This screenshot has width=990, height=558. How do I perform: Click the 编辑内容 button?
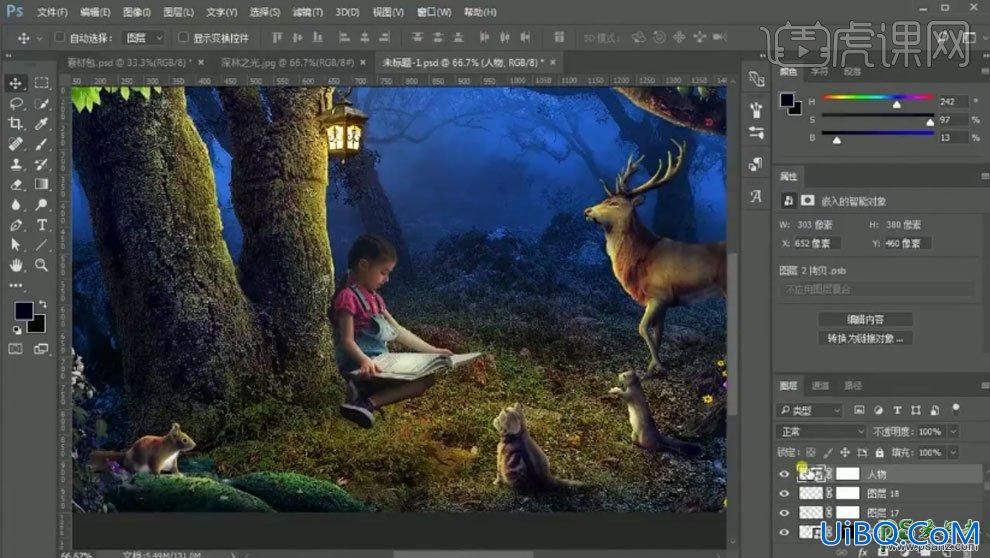pos(865,319)
